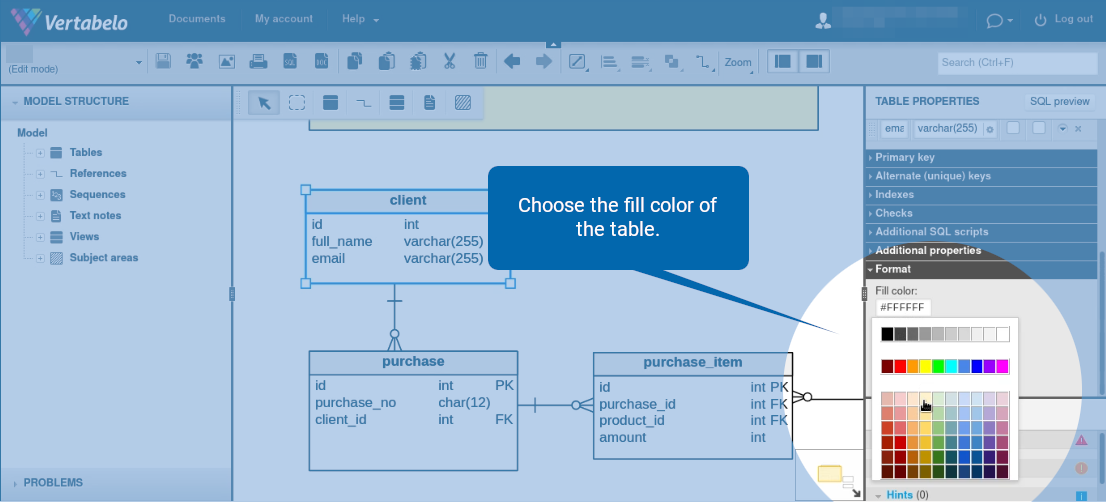Expand the Indexes section

894,195
